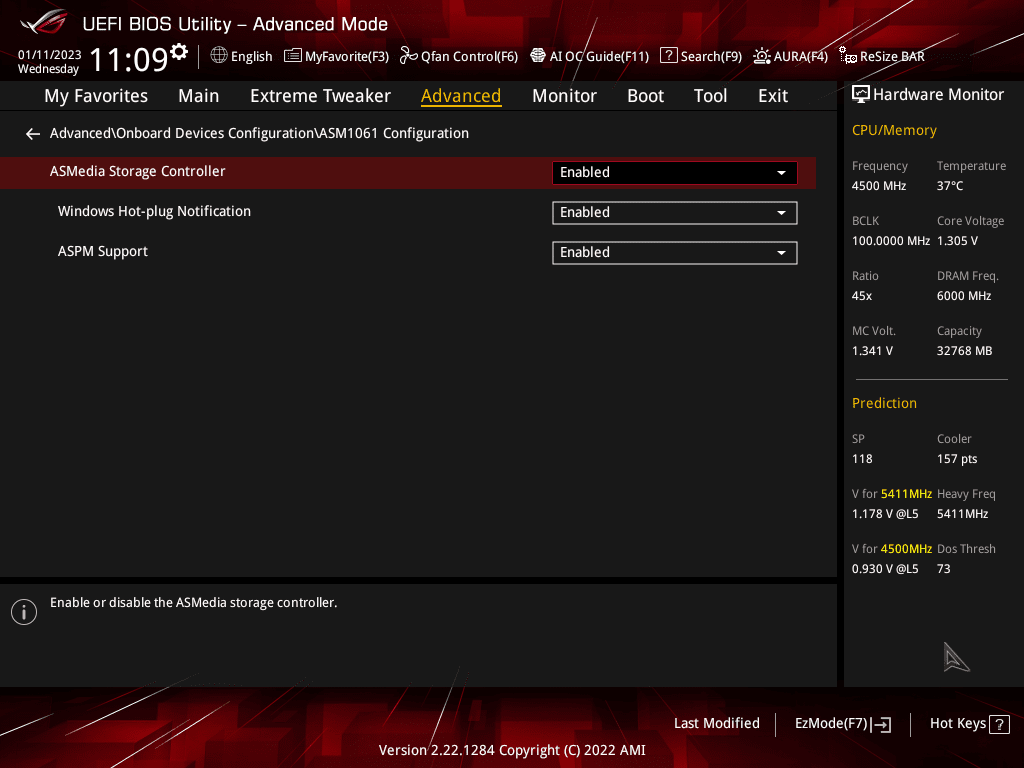Click the EzMode exit arrow icon

[x=881, y=724]
